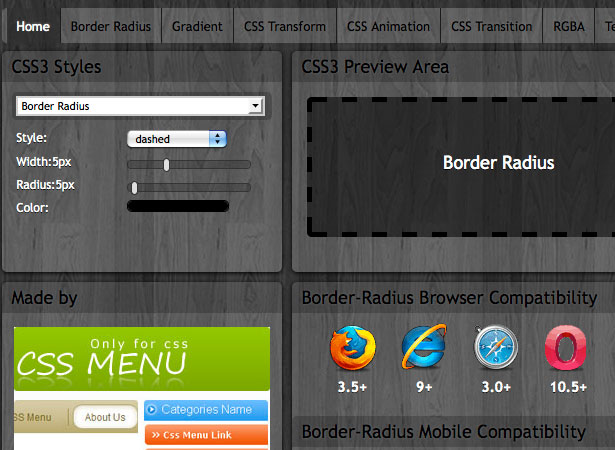Open the RGBA tab
This screenshot has height=450, width=615.
569,26
